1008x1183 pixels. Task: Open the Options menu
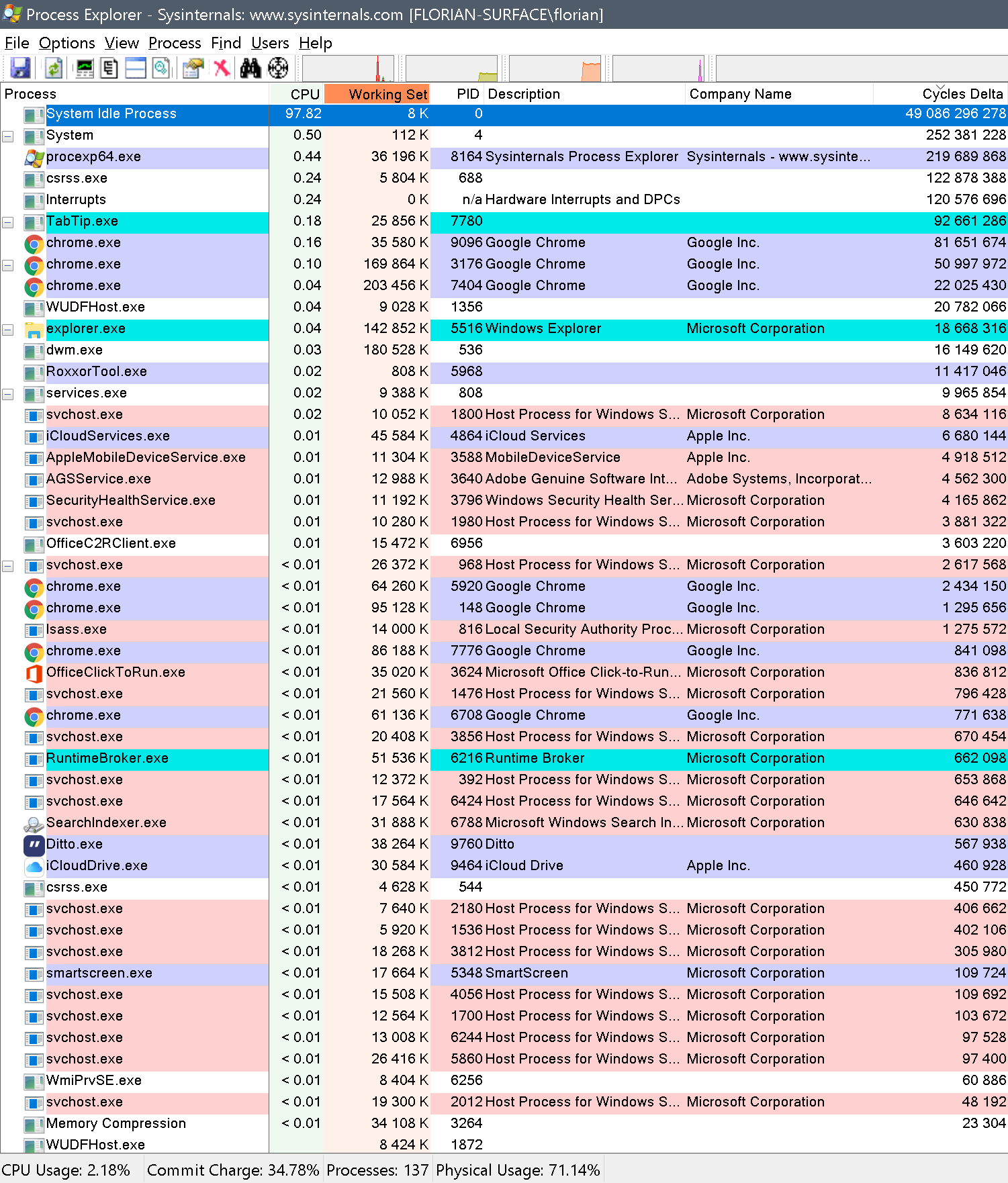[x=66, y=43]
